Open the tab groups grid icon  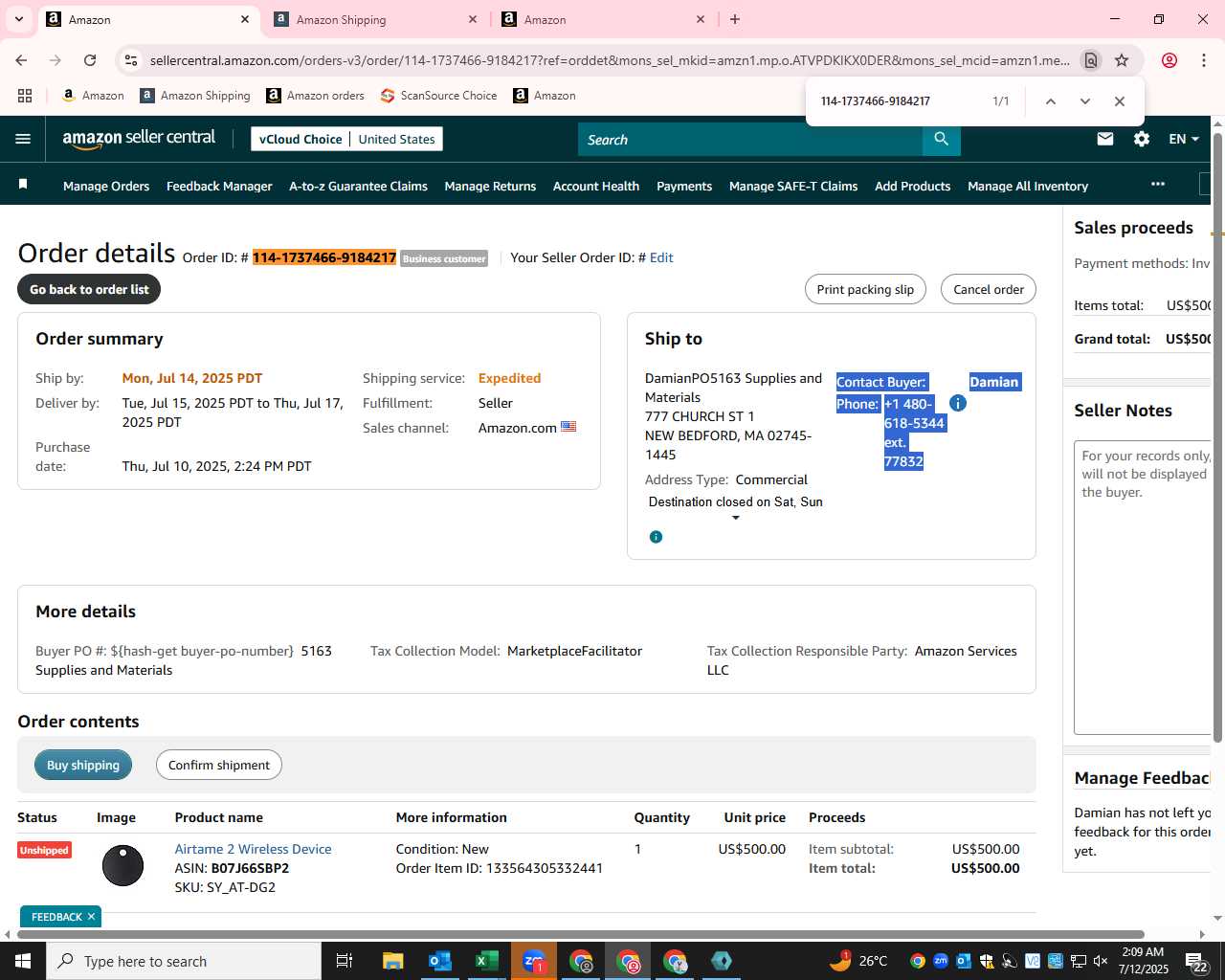point(25,96)
